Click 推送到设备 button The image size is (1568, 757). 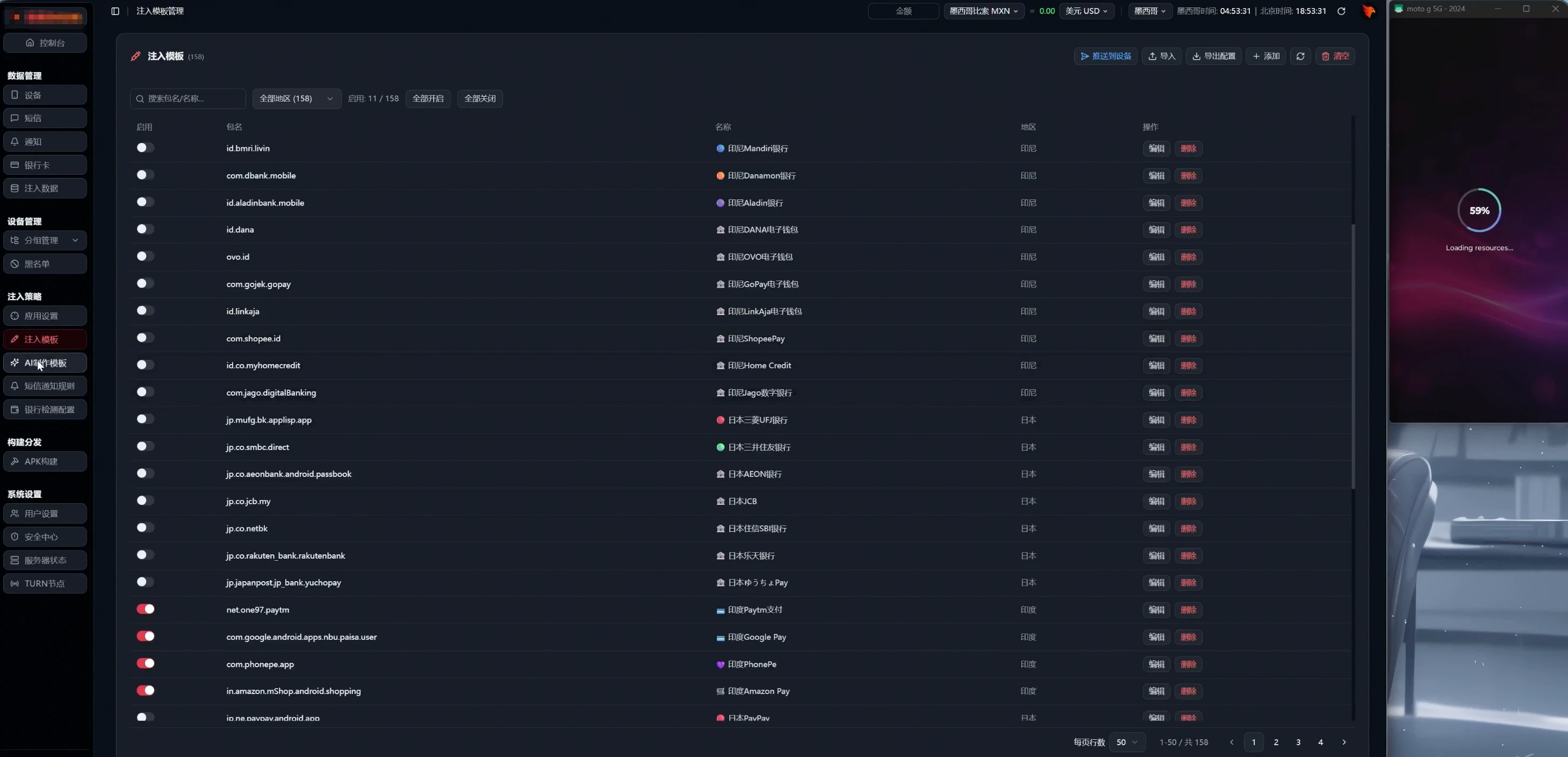tap(1105, 56)
